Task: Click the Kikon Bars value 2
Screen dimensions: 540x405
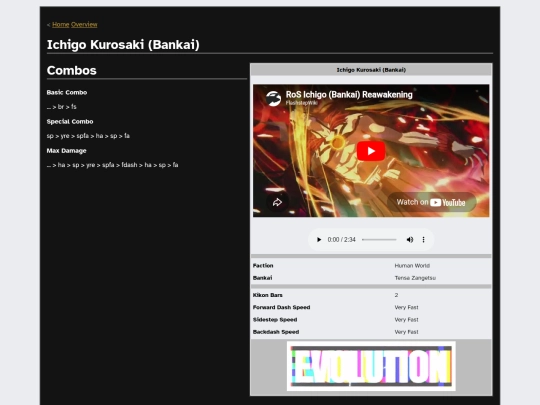Action: click(396, 295)
